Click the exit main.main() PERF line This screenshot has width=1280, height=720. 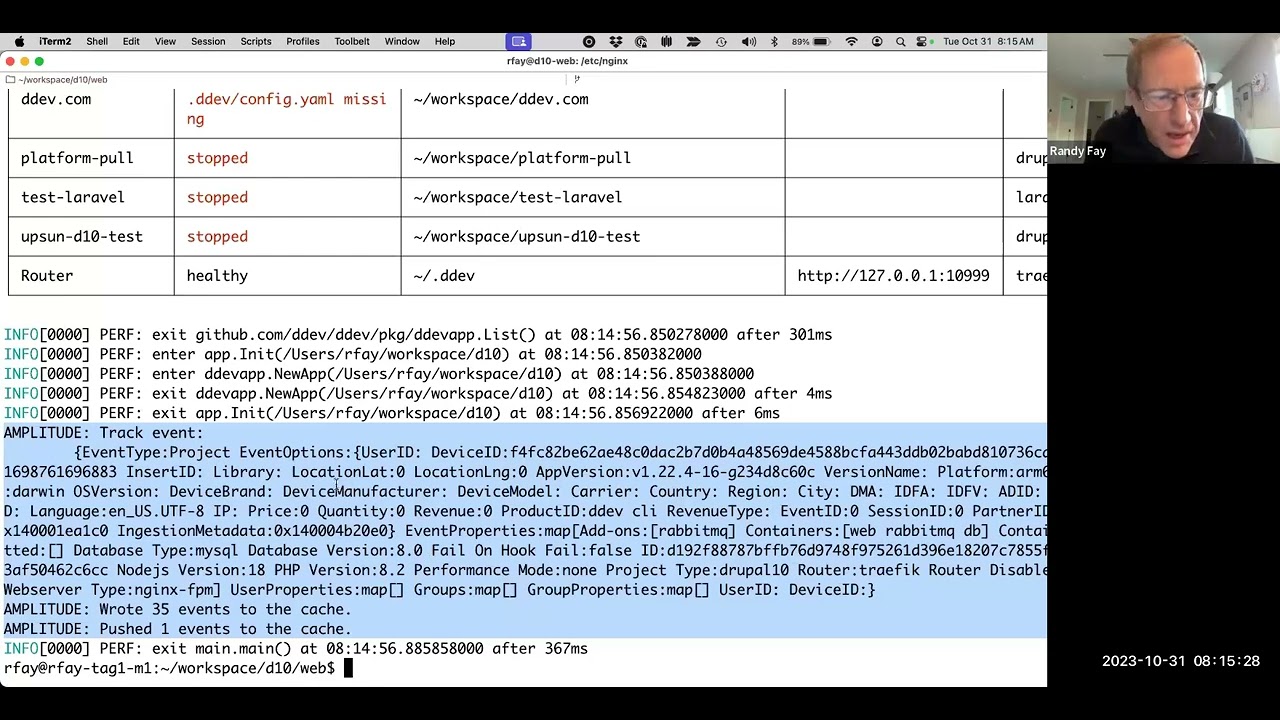point(296,649)
